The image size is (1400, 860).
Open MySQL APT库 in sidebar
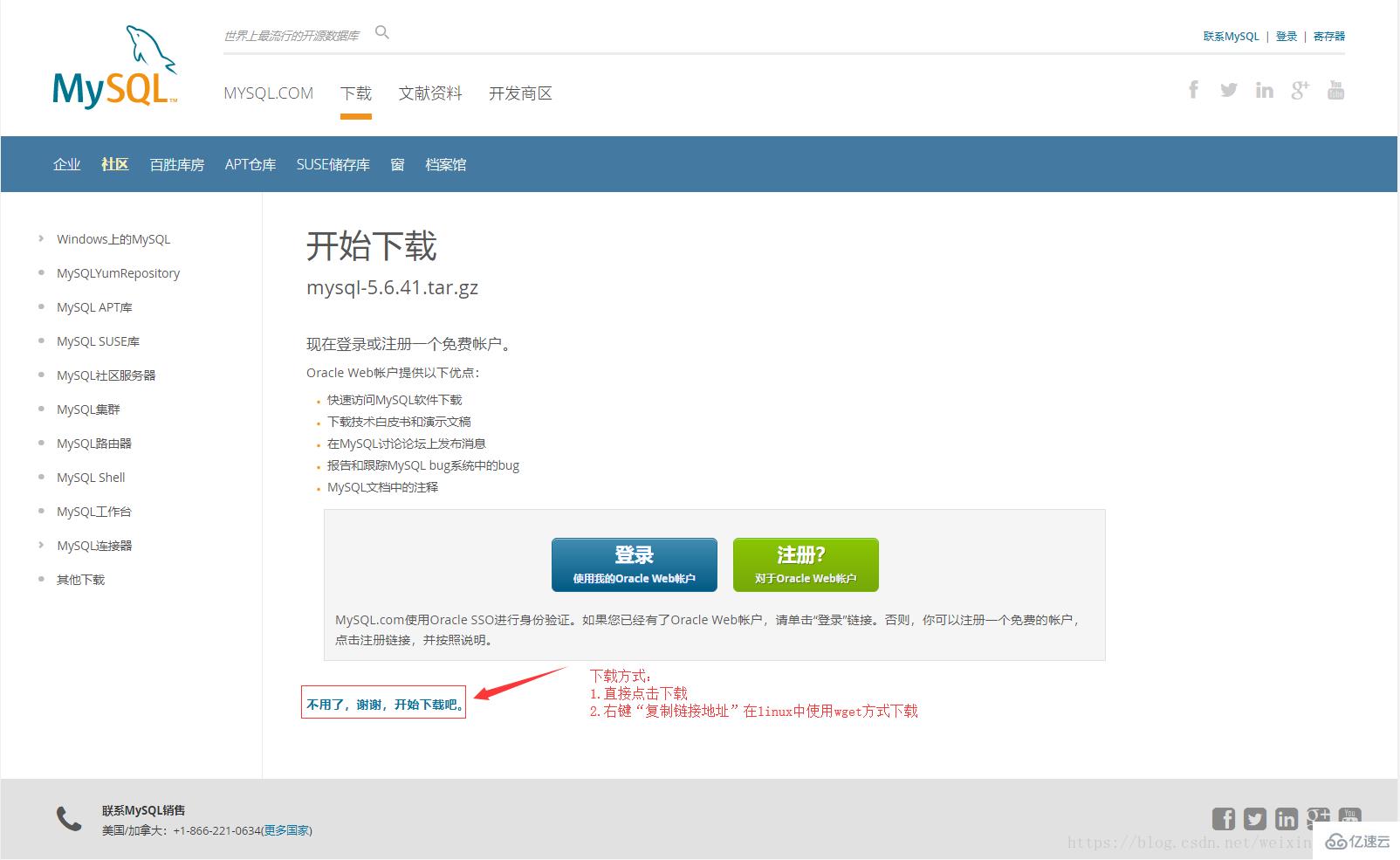[x=94, y=307]
